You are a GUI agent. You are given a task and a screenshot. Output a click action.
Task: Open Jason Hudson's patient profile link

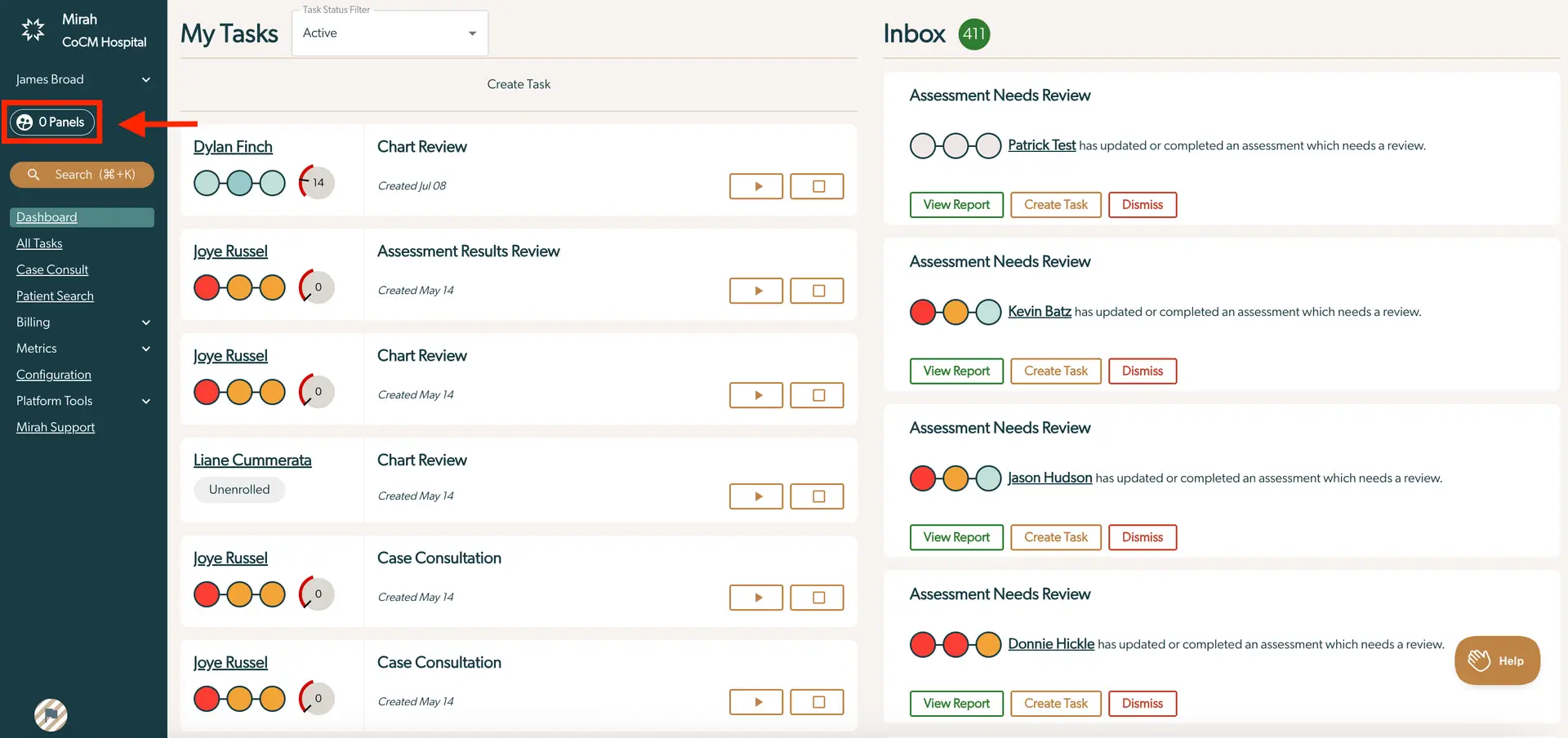click(1050, 477)
